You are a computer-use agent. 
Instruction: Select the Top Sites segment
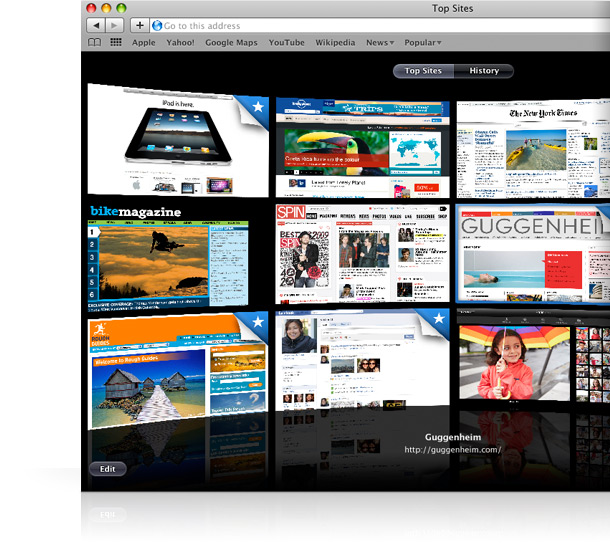(424, 71)
